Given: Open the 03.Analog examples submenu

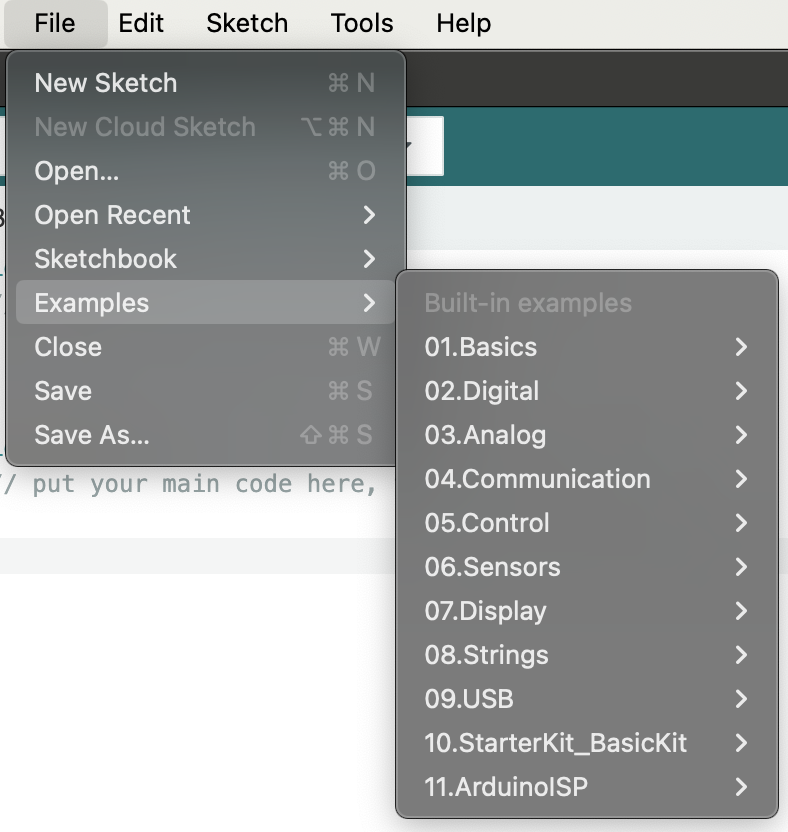Looking at the screenshot, I should tap(586, 435).
